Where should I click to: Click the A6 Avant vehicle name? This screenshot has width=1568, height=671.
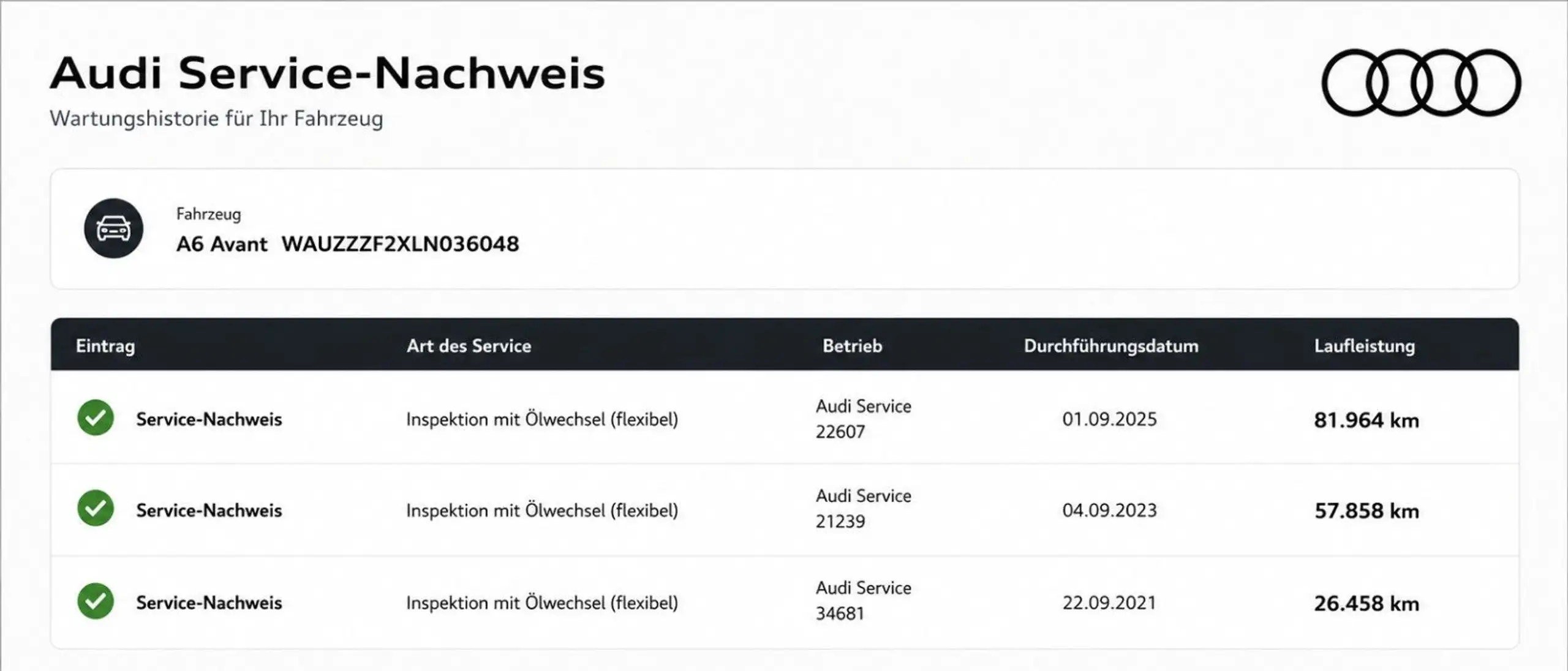[x=222, y=244]
